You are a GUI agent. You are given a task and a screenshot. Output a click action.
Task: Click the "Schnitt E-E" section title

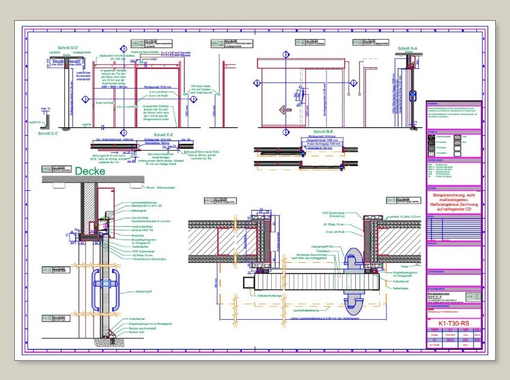coord(163,135)
